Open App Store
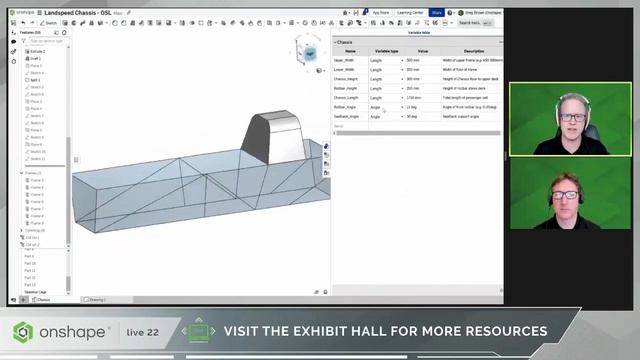The height and width of the screenshot is (360, 640). [380, 13]
